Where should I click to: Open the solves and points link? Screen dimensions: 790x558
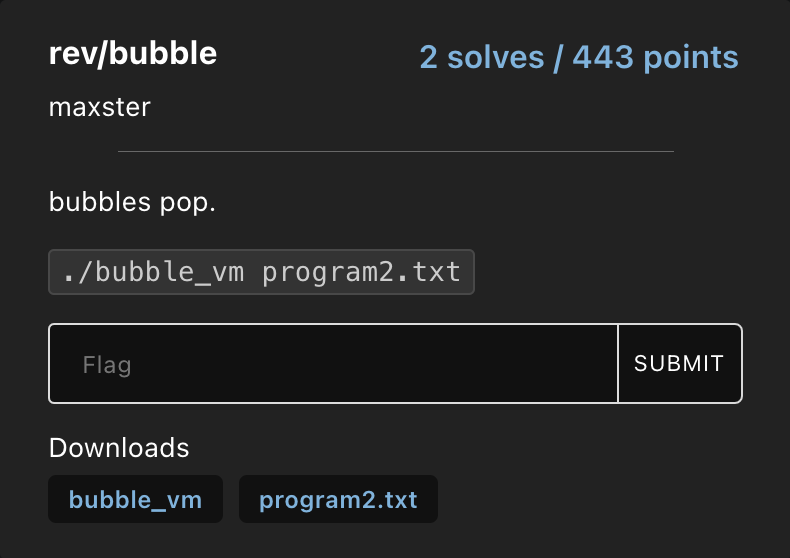coord(578,57)
